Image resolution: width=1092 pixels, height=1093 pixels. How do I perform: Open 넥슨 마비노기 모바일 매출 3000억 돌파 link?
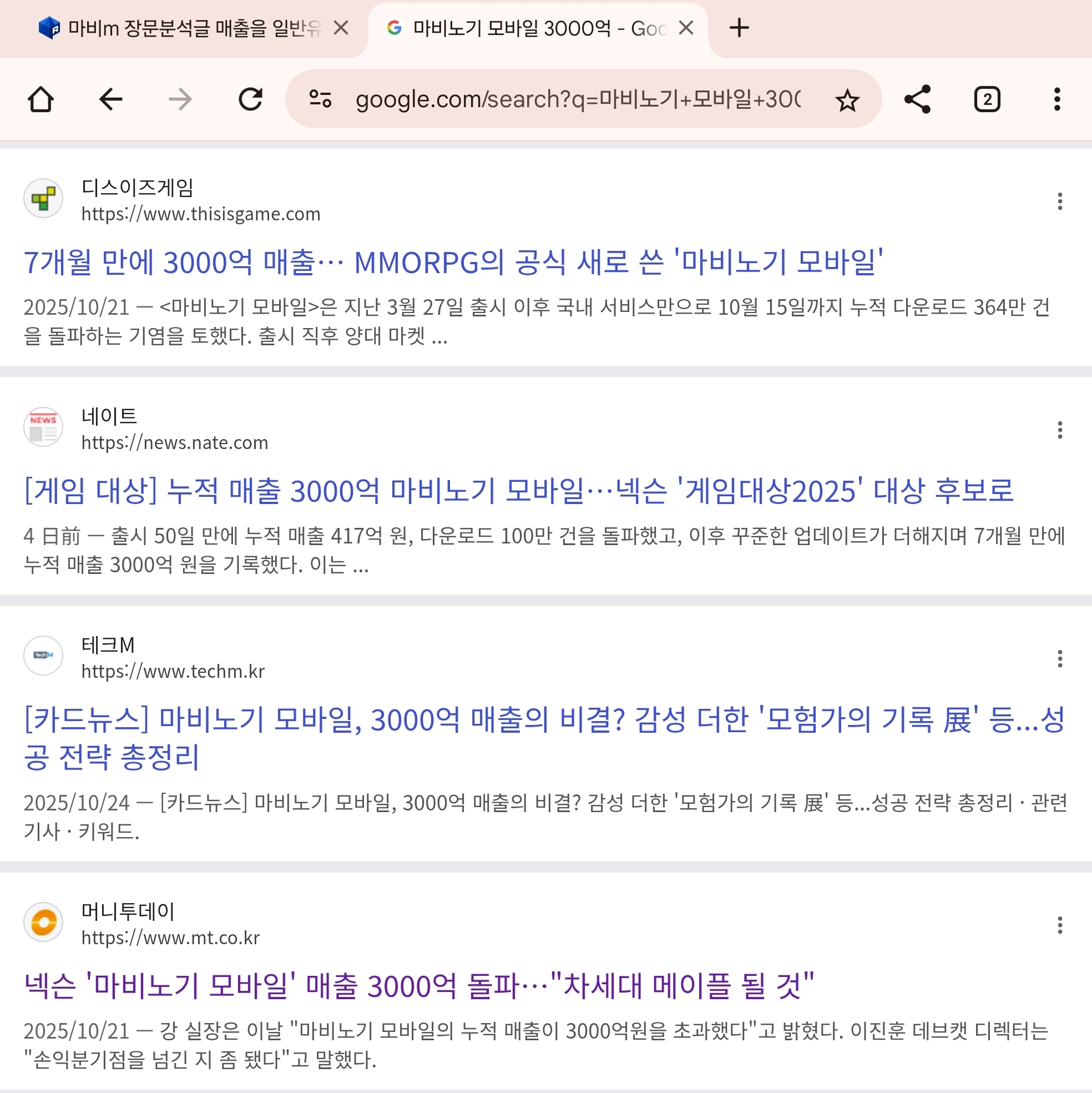[418, 985]
